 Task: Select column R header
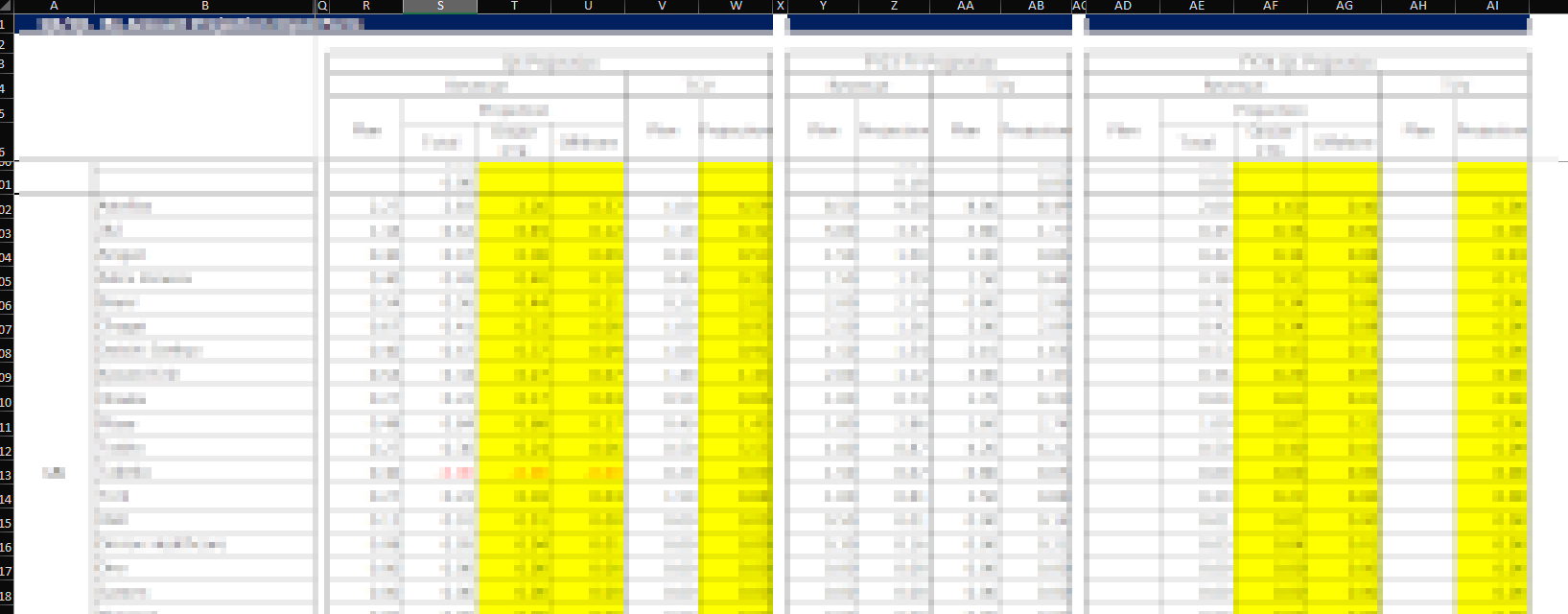click(366, 6)
